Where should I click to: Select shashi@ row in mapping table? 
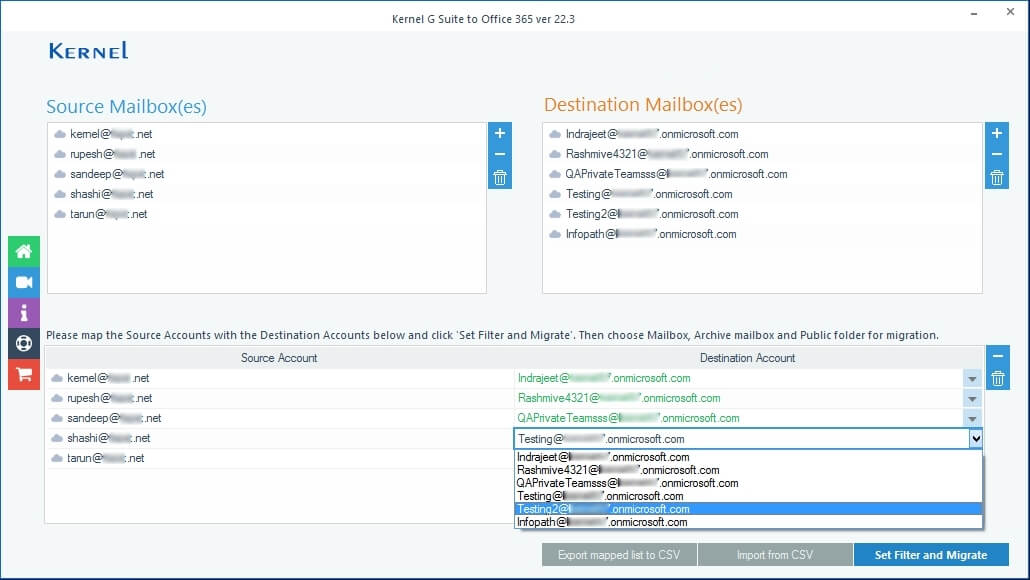pos(279,438)
